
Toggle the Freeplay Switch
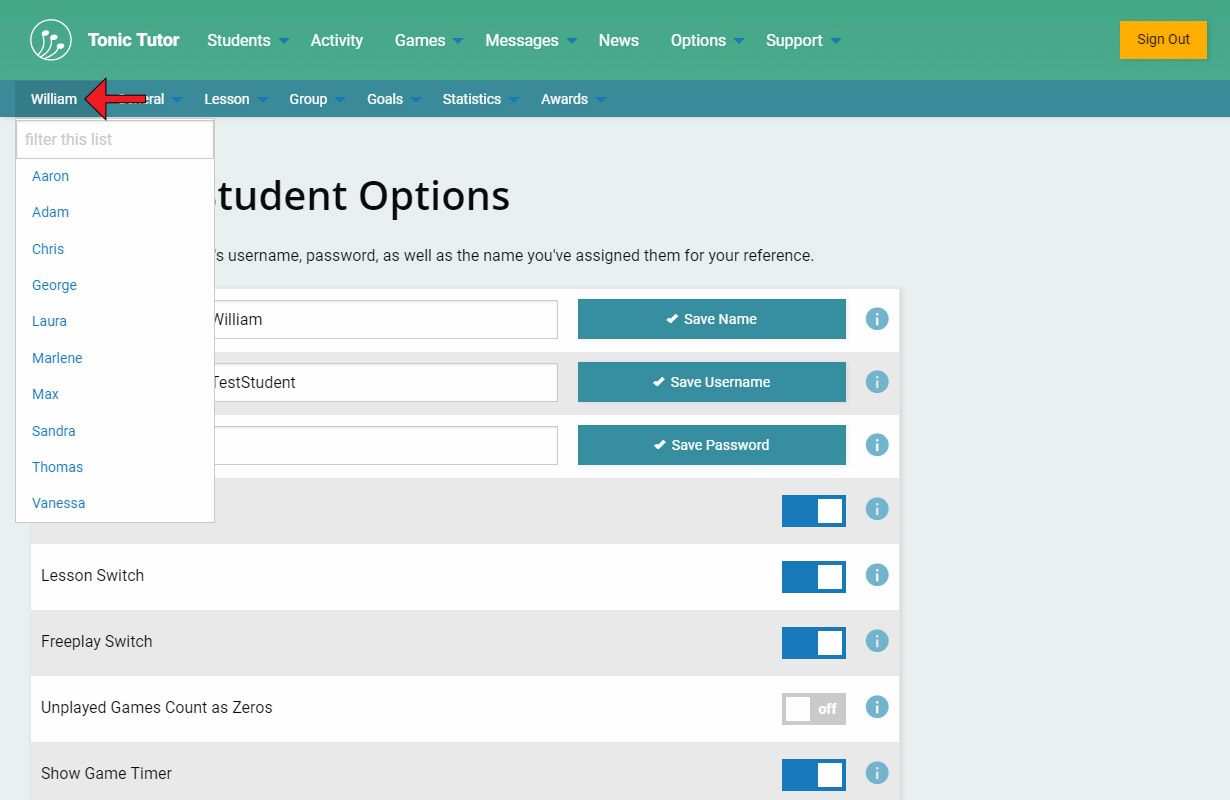click(813, 643)
